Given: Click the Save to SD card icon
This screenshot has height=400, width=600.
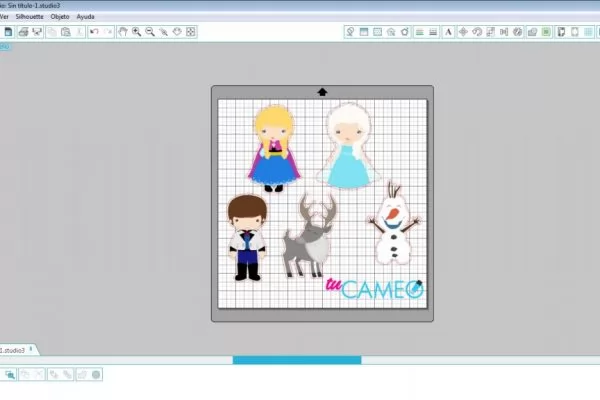Looking at the screenshot, I should coord(8,32).
